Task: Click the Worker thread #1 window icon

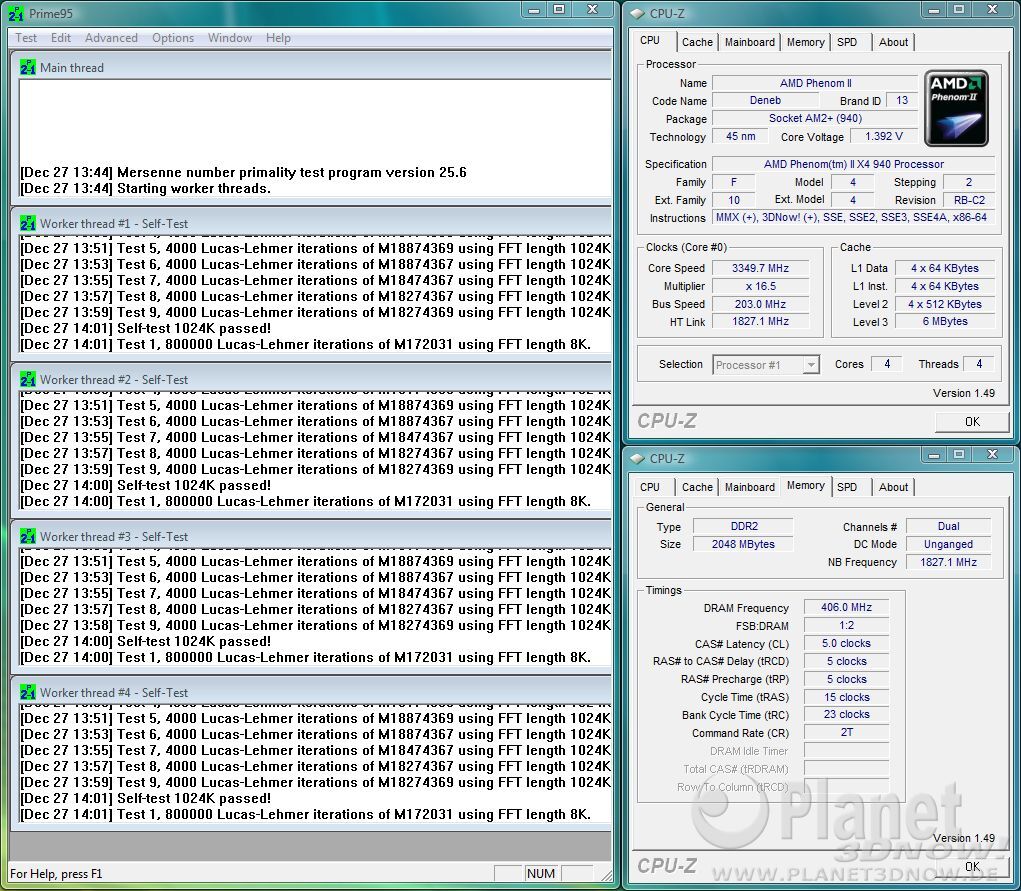Action: tap(27, 223)
